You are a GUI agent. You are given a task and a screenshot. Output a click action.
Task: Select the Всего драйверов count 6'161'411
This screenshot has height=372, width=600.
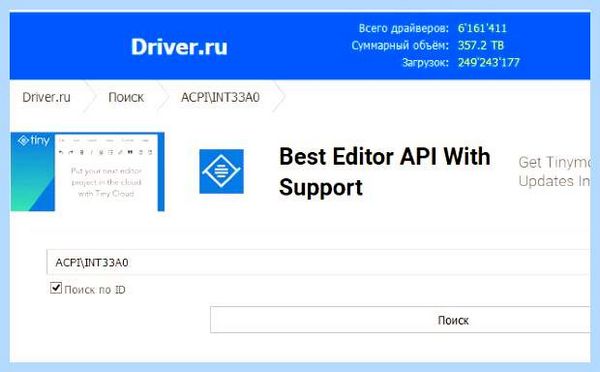click(482, 28)
